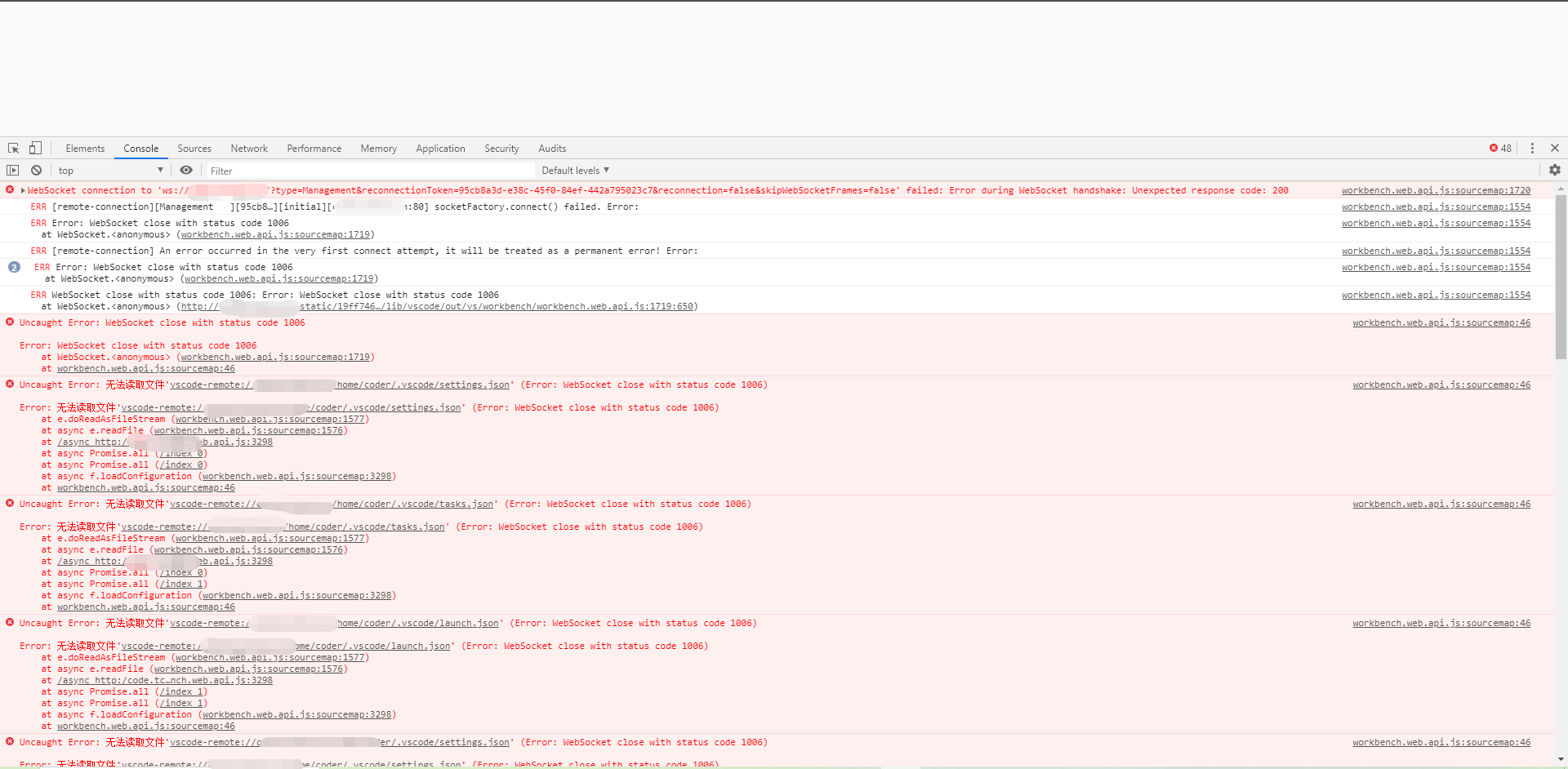Screen dimensions: 1568x769
Task: Open the Elements tab
Action: point(85,149)
